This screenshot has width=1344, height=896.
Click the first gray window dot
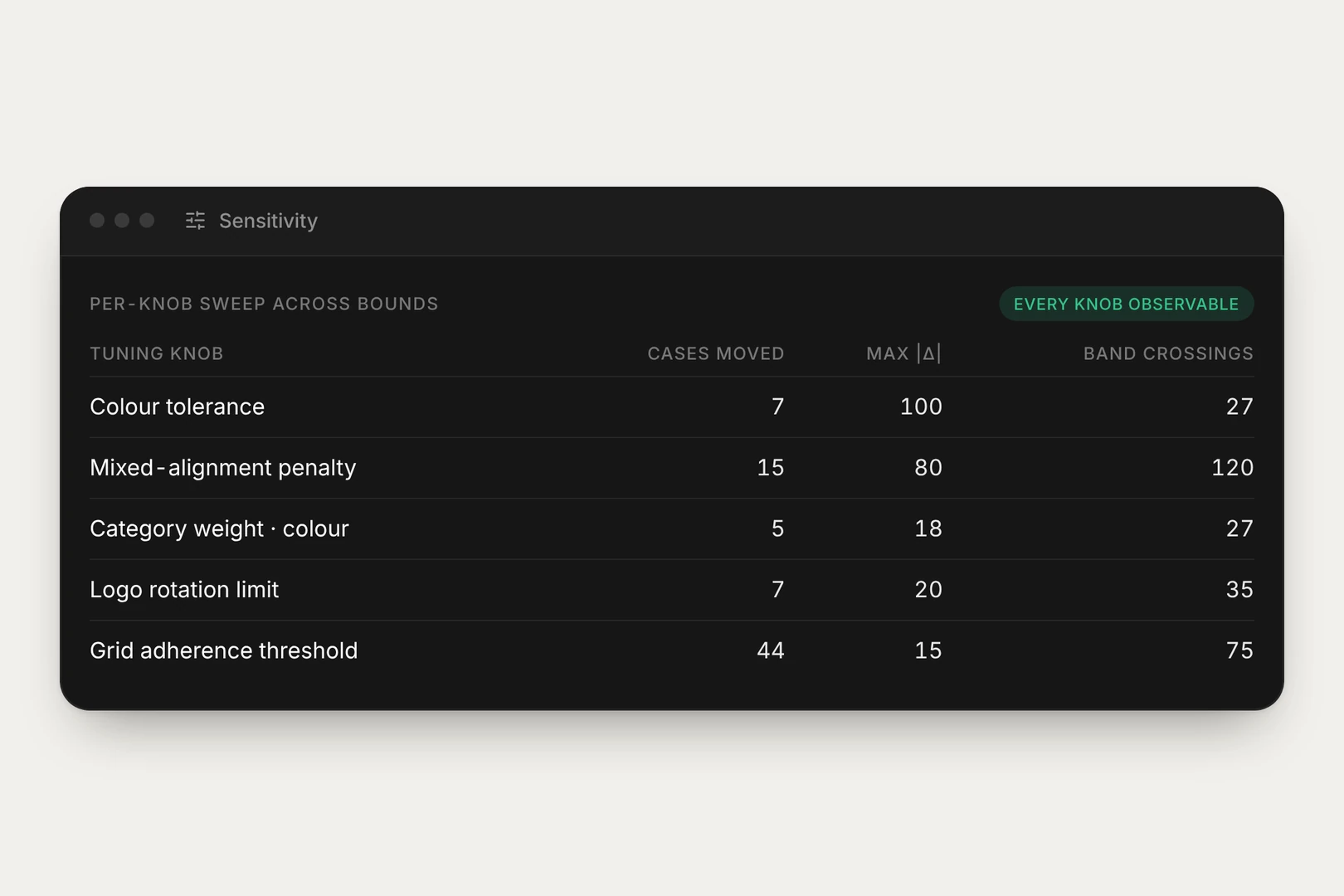[97, 221]
